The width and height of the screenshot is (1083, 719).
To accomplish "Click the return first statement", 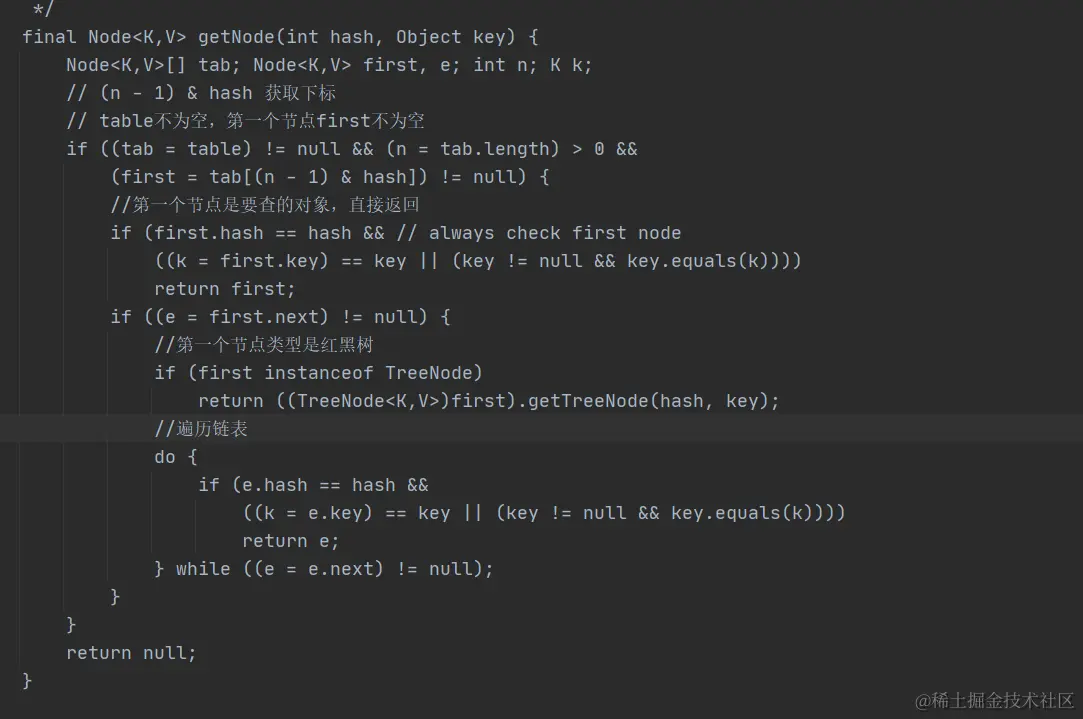I will click(x=225, y=289).
